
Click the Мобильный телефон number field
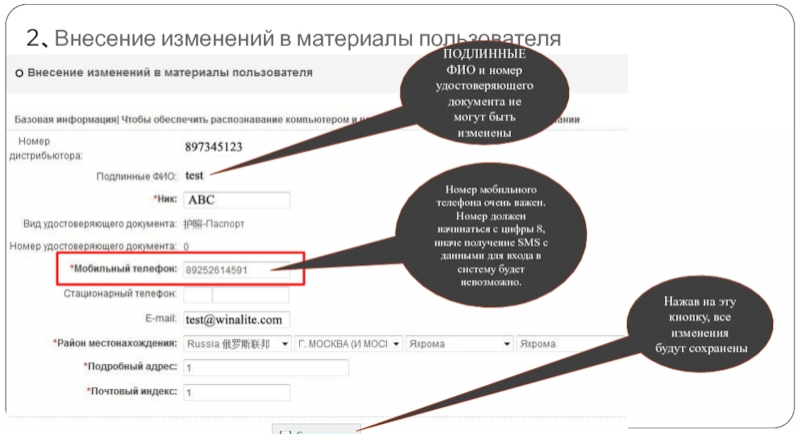click(236, 270)
